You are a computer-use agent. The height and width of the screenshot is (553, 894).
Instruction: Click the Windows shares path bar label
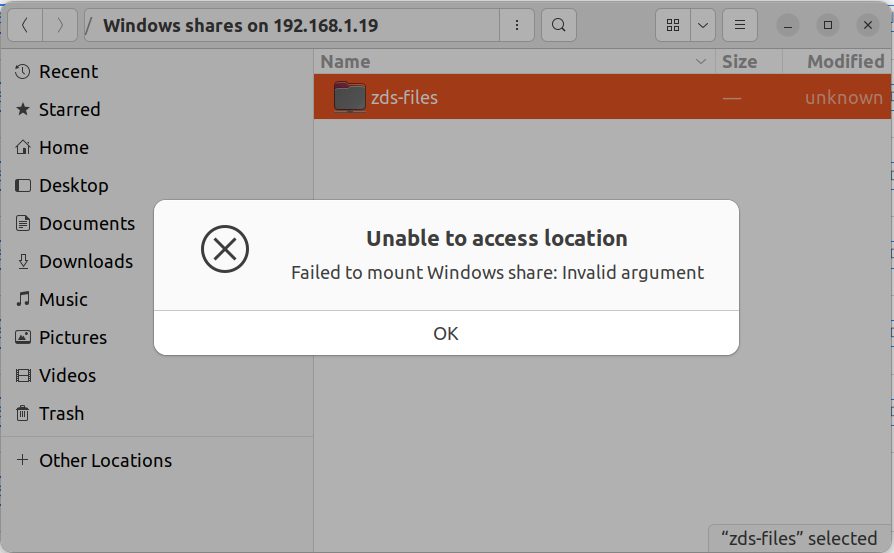(241, 26)
